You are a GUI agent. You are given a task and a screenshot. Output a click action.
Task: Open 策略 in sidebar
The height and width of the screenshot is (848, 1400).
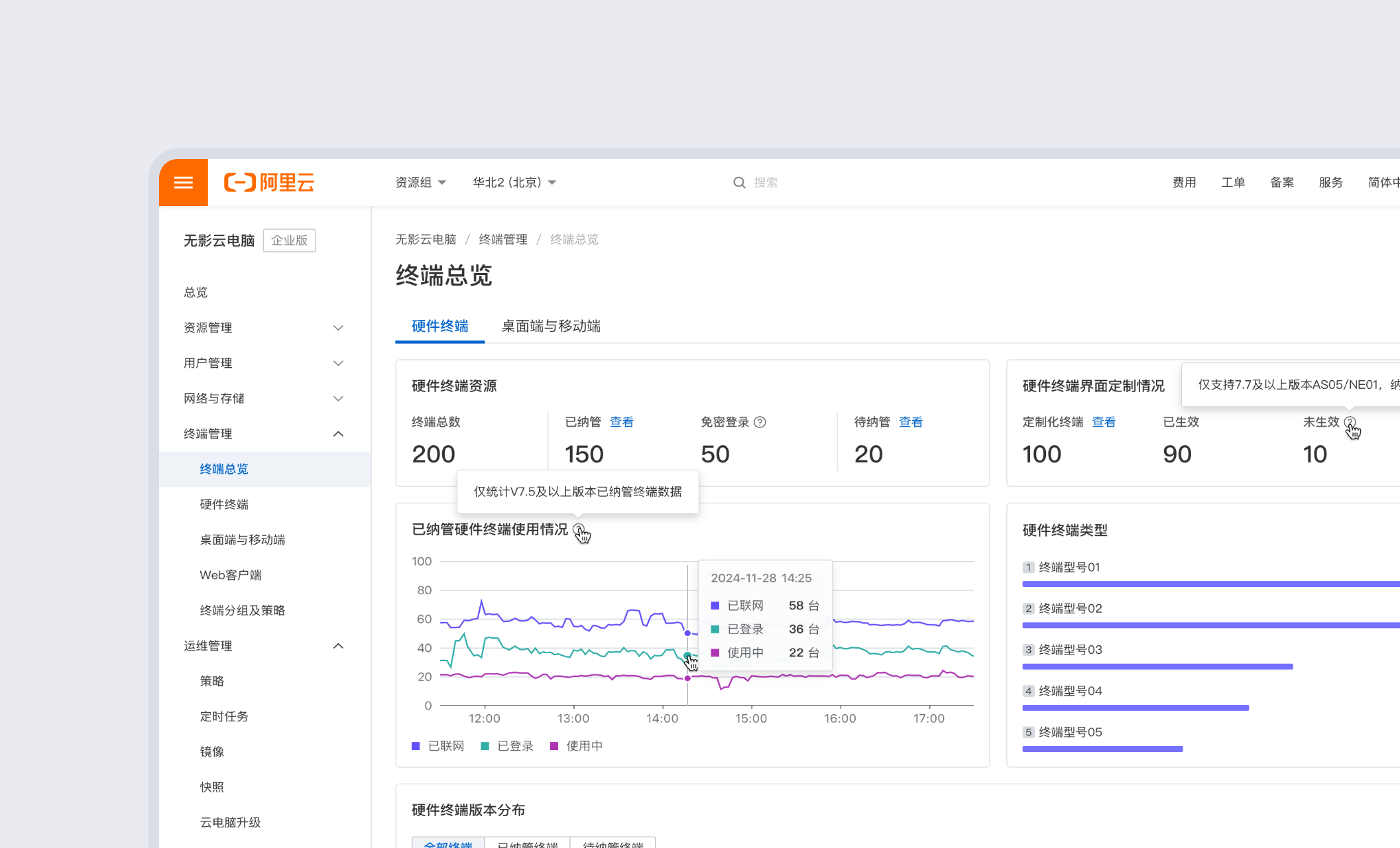click(x=264, y=681)
